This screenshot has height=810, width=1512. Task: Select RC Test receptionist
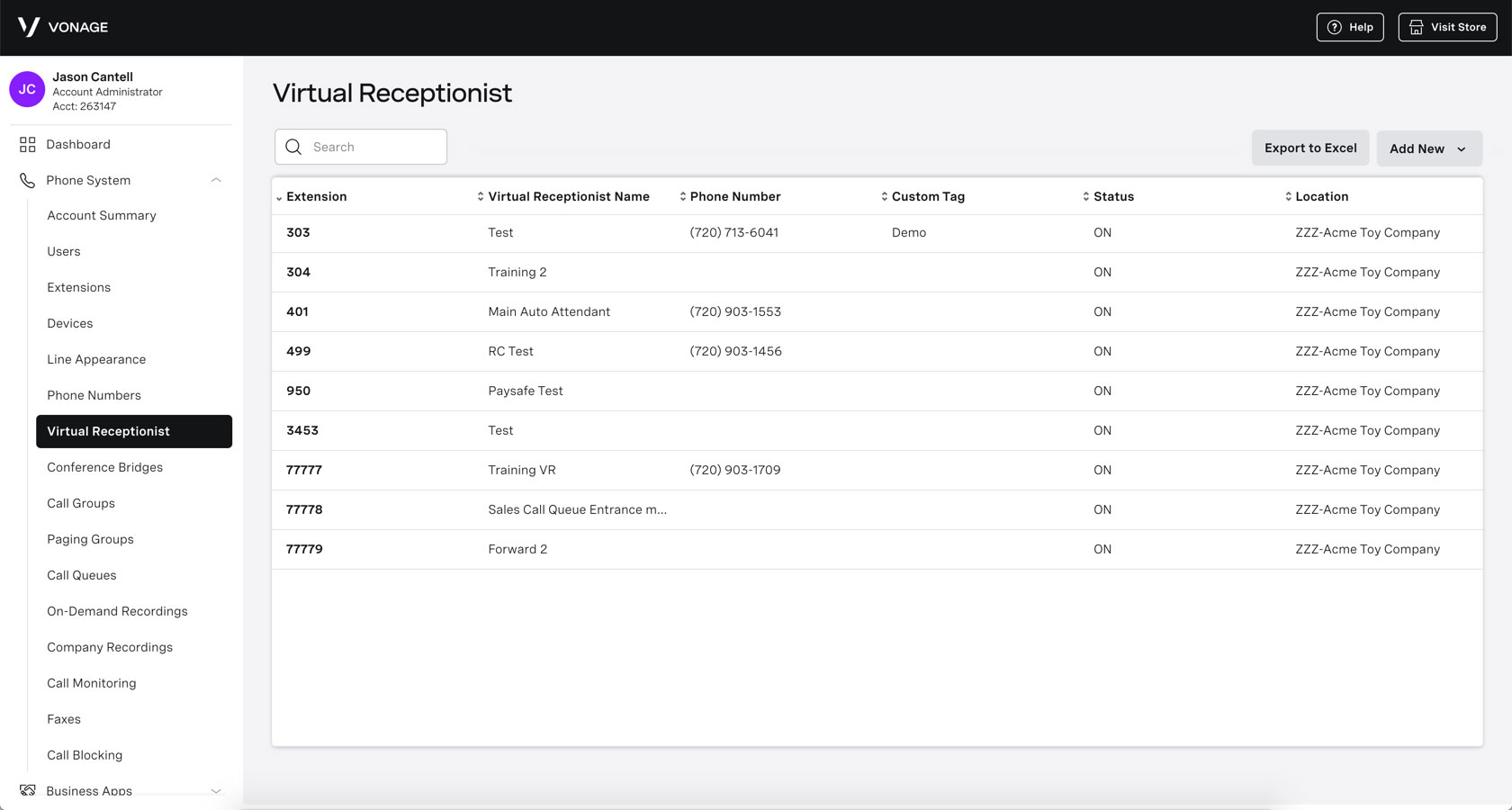[511, 351]
